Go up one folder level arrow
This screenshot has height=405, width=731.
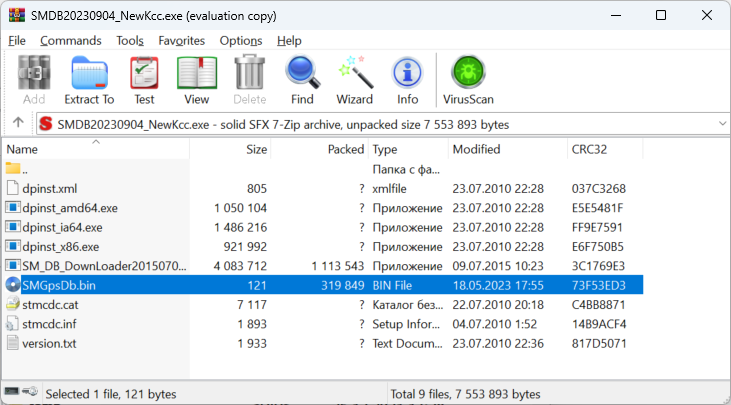tap(18, 123)
